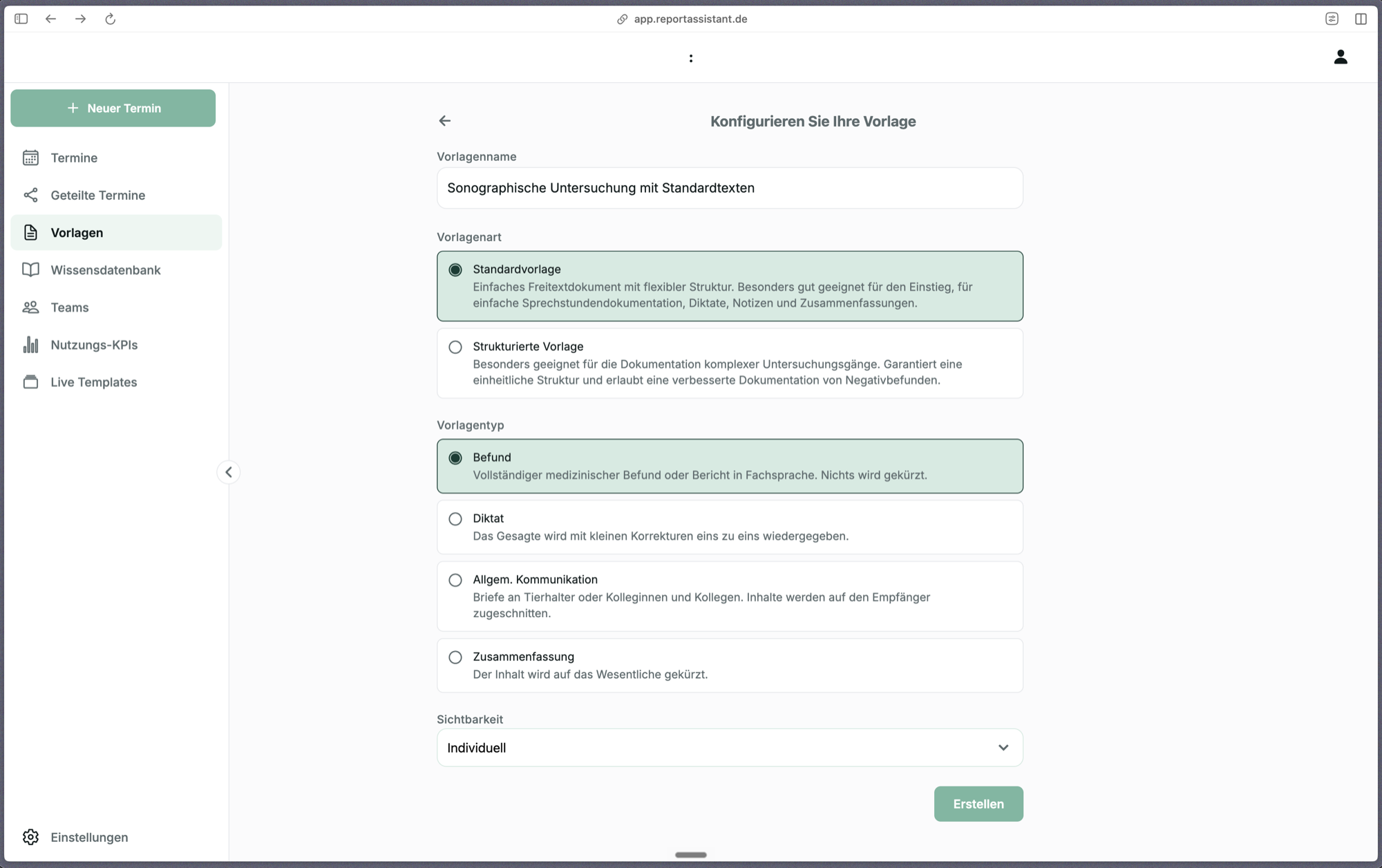Open Einstellungen at sidebar bottom
Screen dimensions: 1382x868
click(x=116, y=837)
